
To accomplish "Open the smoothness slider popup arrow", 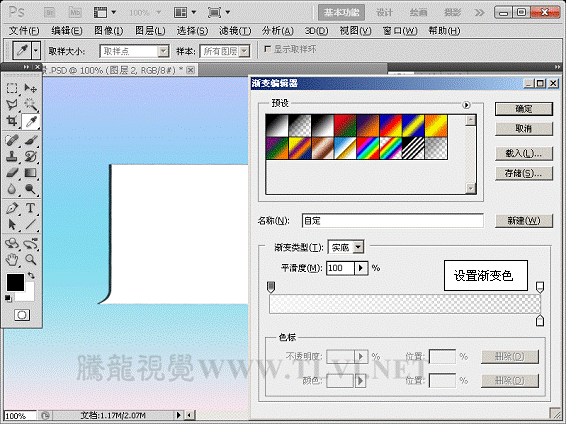I will [361, 268].
